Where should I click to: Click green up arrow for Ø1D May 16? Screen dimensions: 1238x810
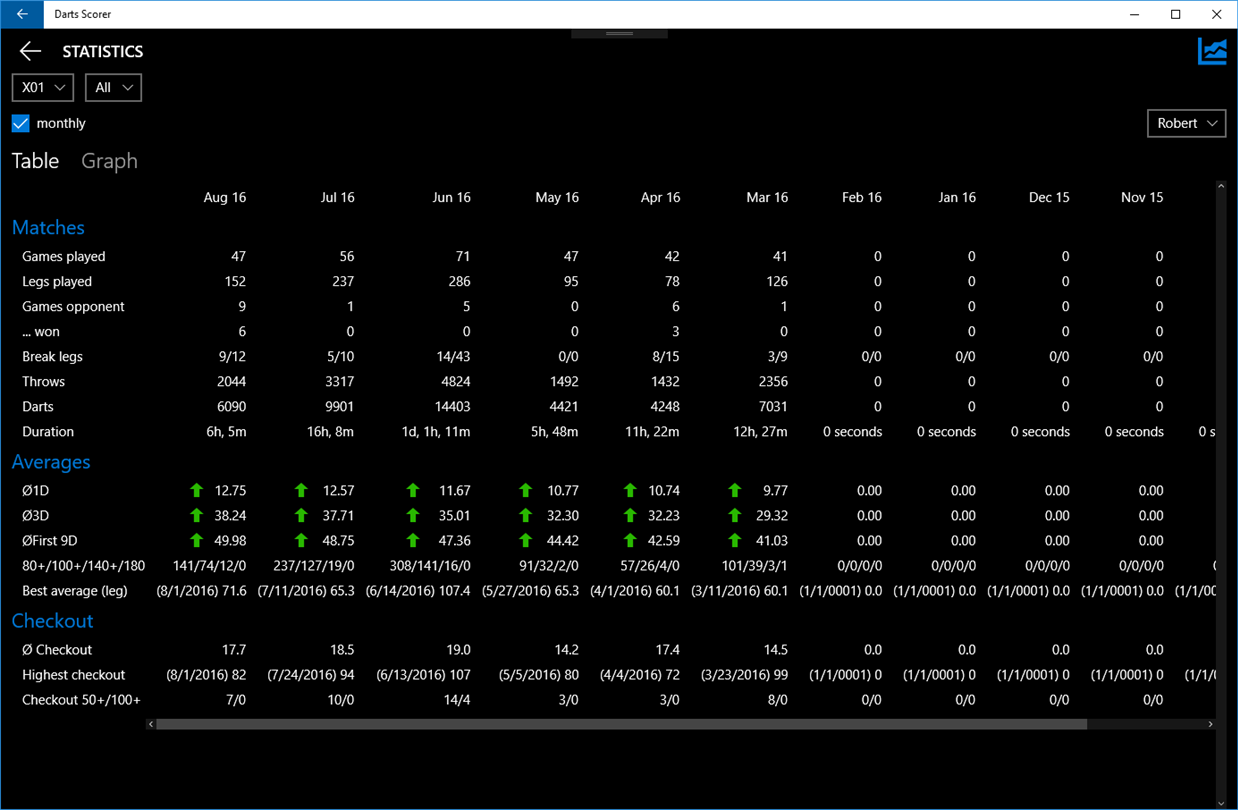[525, 490]
